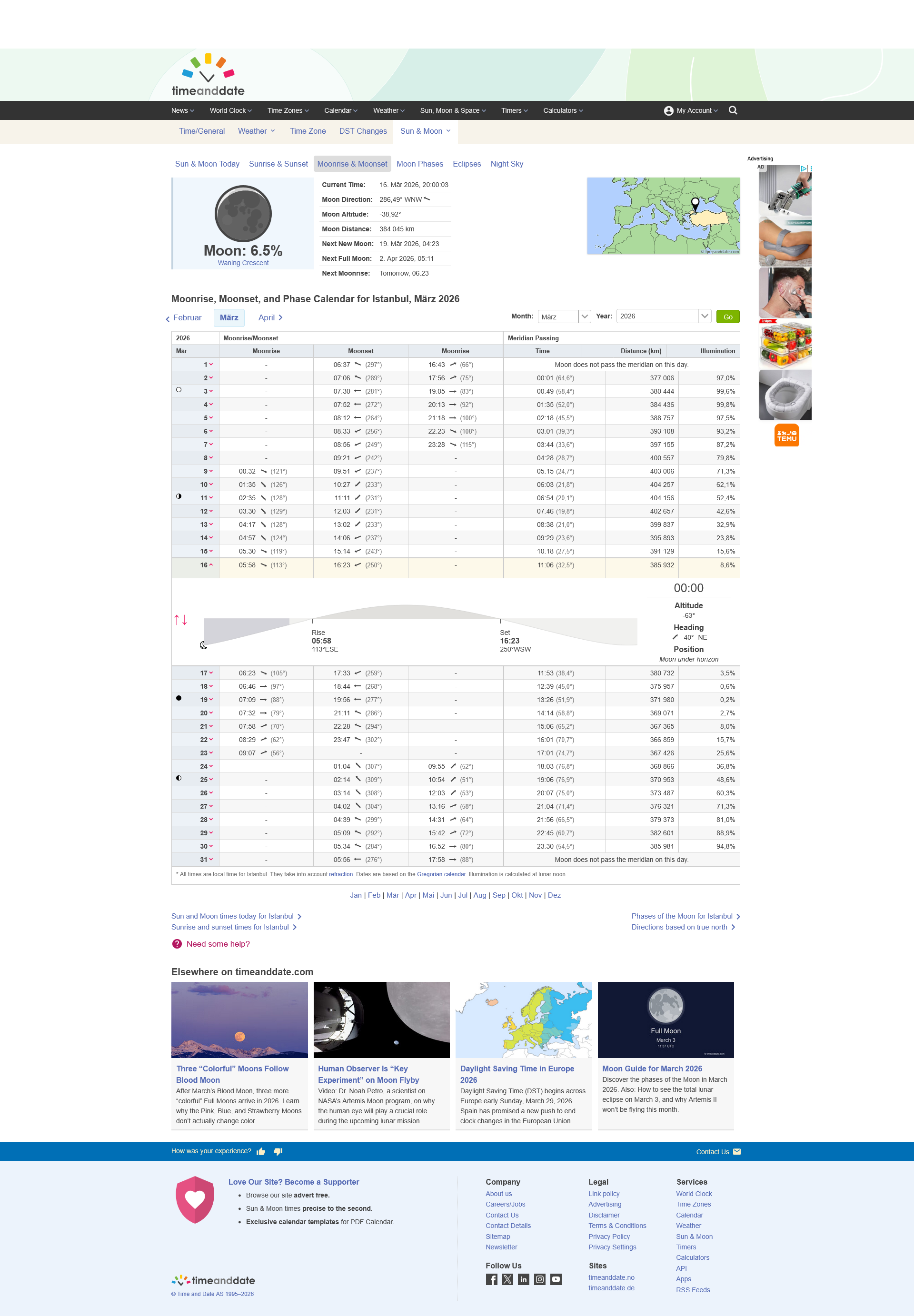914x1316 pixels.
Task: Click the thumbs up feedback icon
Action: [261, 1152]
